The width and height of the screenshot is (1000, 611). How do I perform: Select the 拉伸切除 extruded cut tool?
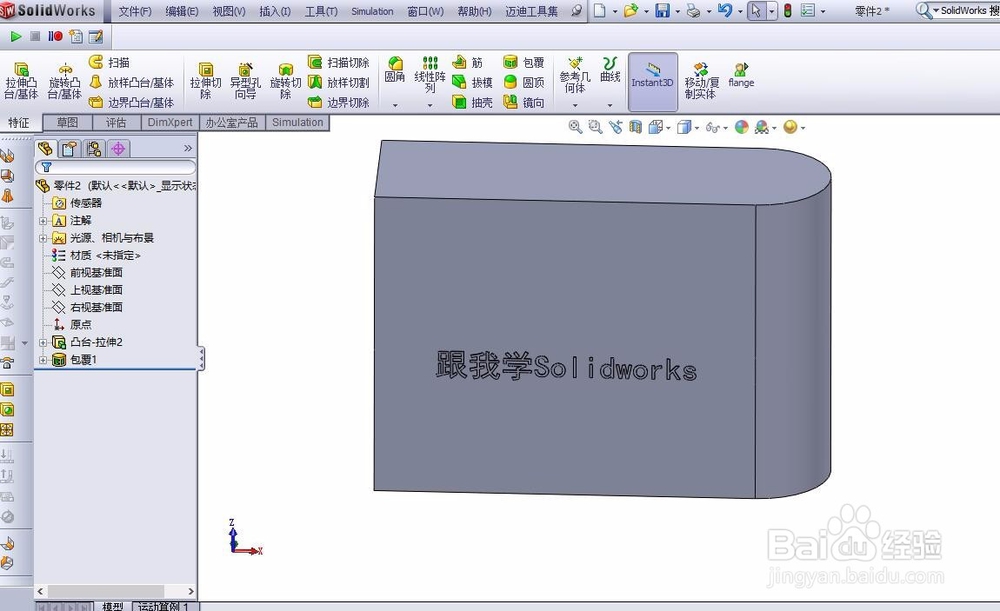[205, 81]
